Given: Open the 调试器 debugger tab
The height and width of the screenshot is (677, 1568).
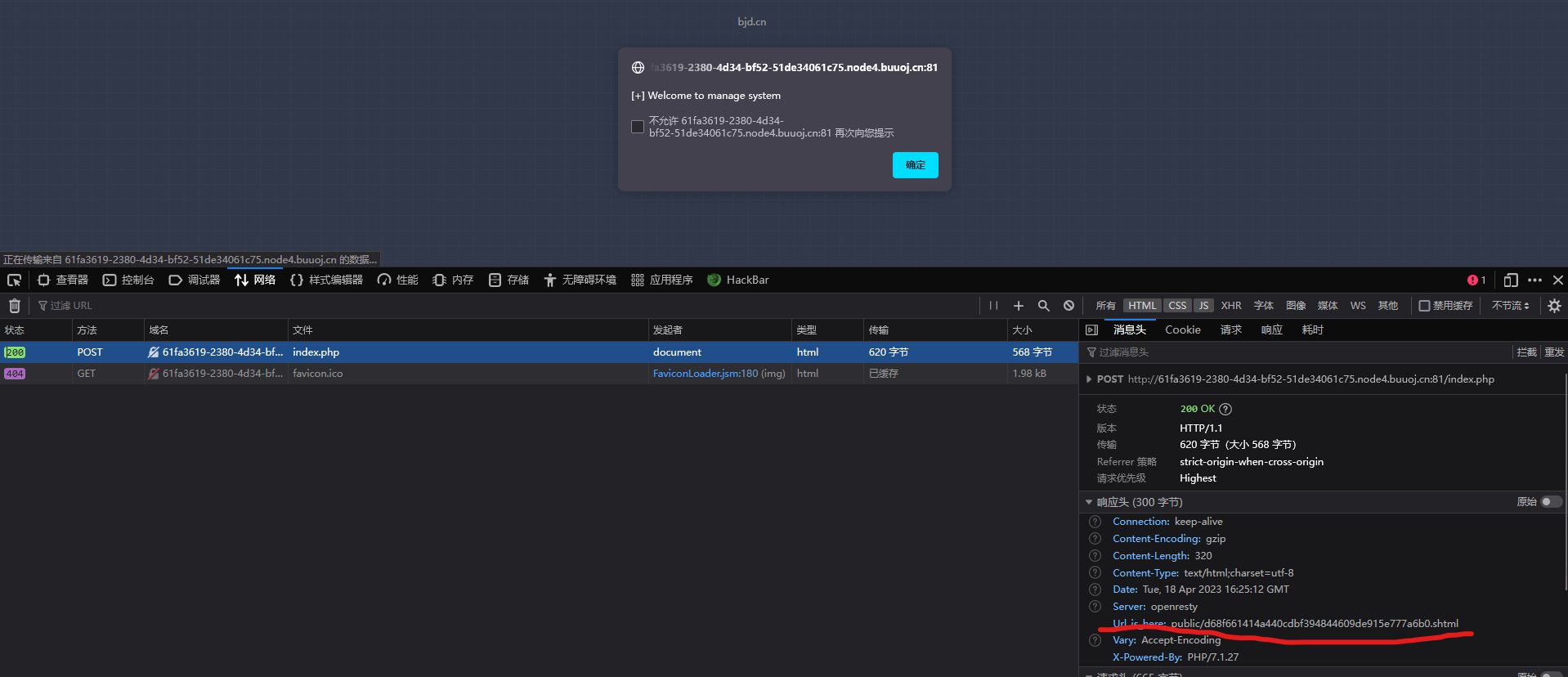Looking at the screenshot, I should [x=195, y=280].
